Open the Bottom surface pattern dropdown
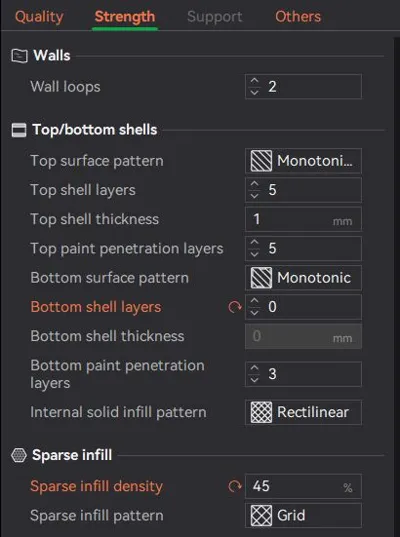This screenshot has width=400, height=537. point(303,278)
